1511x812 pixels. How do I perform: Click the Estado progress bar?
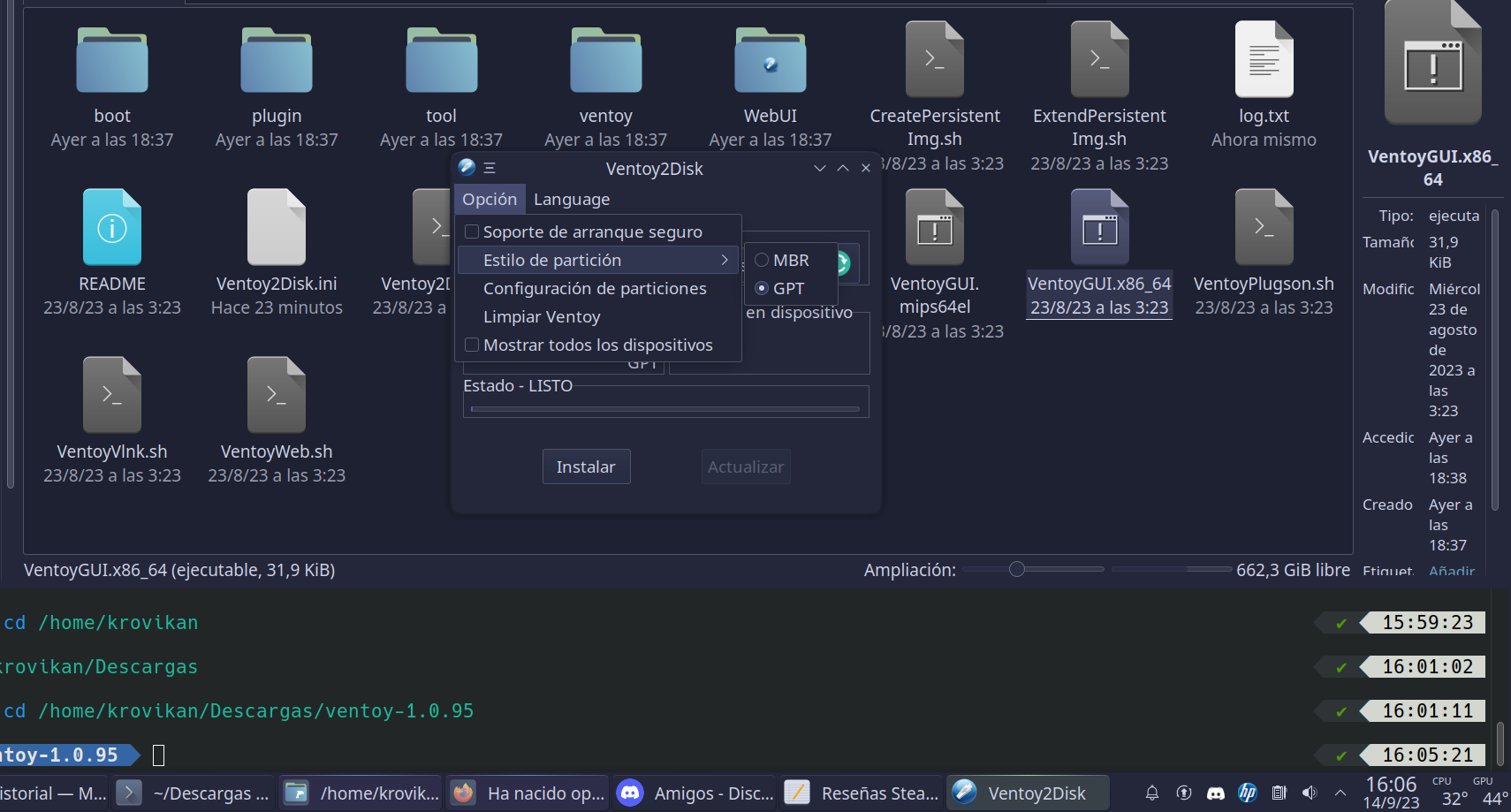pyautogui.click(x=665, y=409)
